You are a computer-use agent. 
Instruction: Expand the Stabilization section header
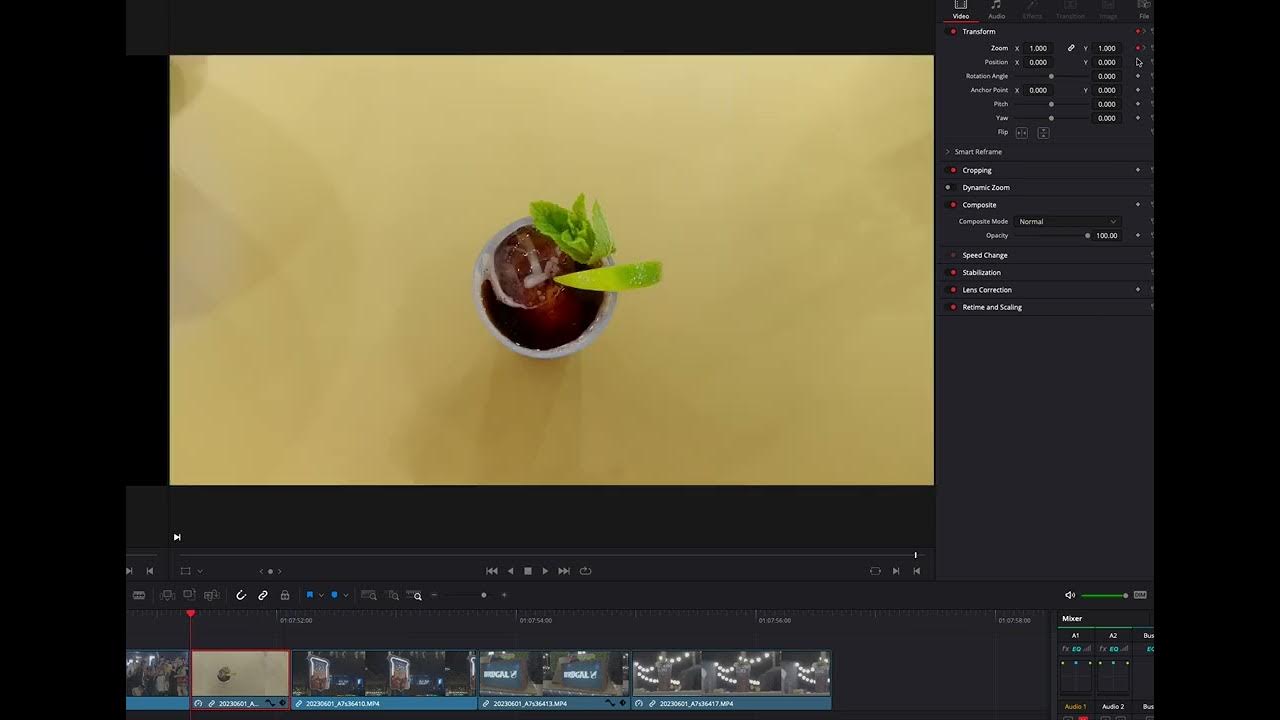tap(981, 272)
